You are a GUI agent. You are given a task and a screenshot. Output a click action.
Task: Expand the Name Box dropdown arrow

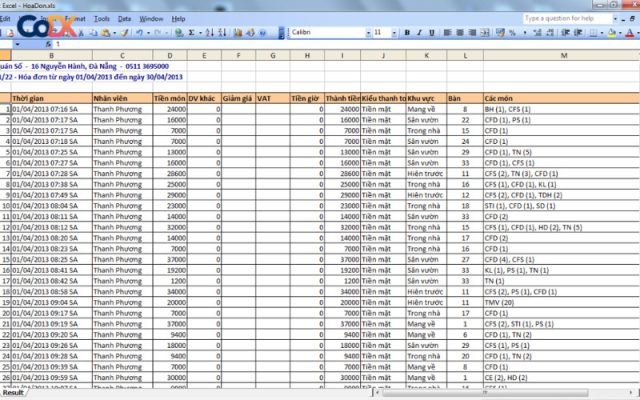[18, 44]
